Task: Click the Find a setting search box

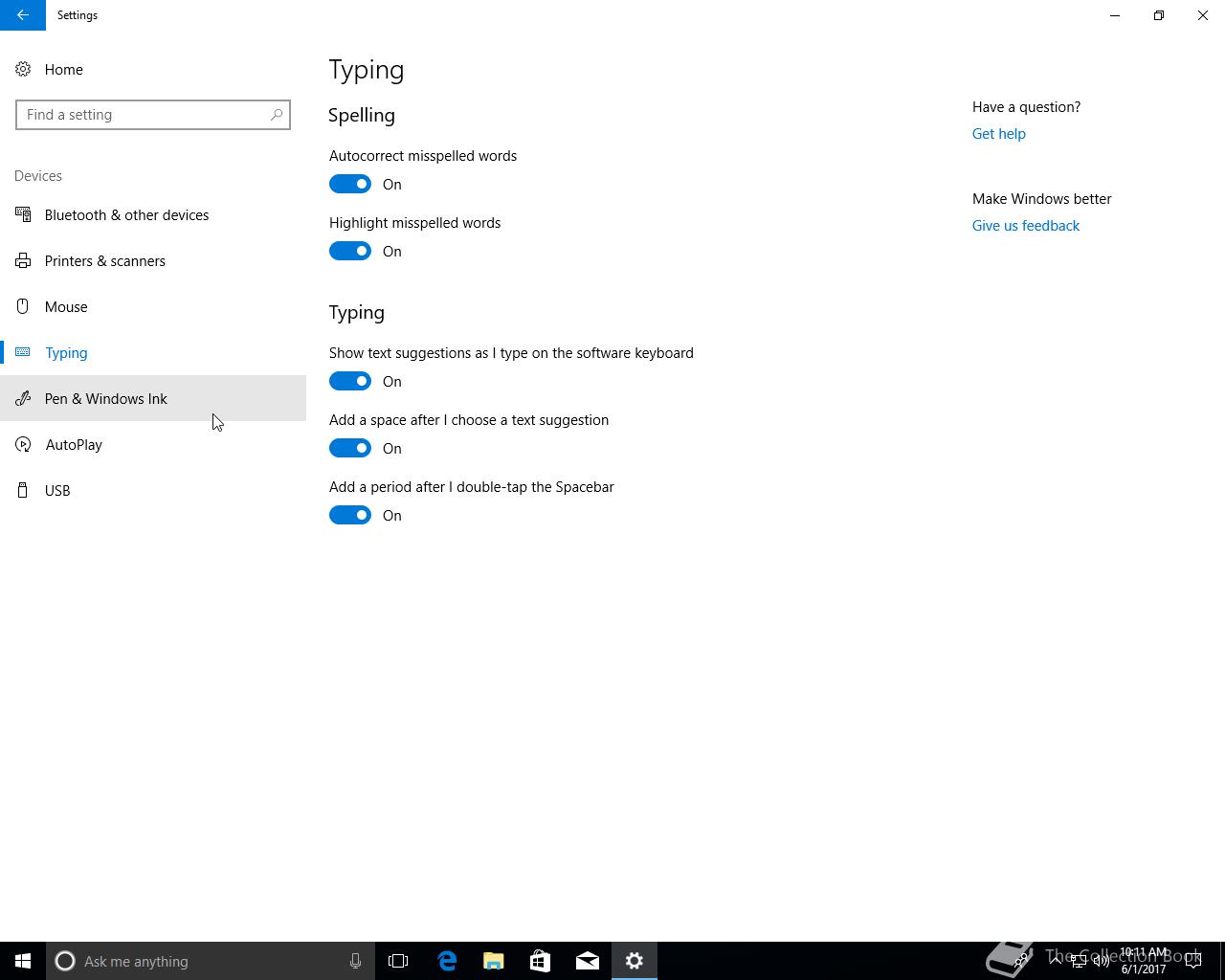Action: [144, 115]
